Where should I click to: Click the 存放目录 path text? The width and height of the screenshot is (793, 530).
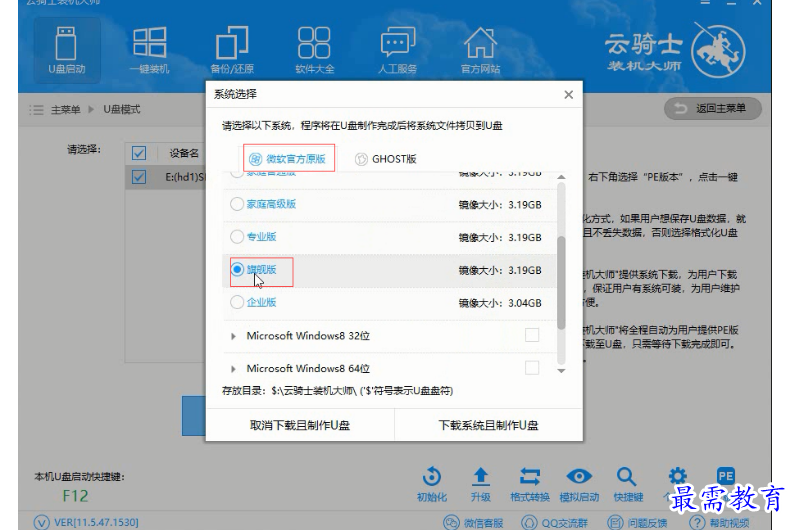pos(337,391)
